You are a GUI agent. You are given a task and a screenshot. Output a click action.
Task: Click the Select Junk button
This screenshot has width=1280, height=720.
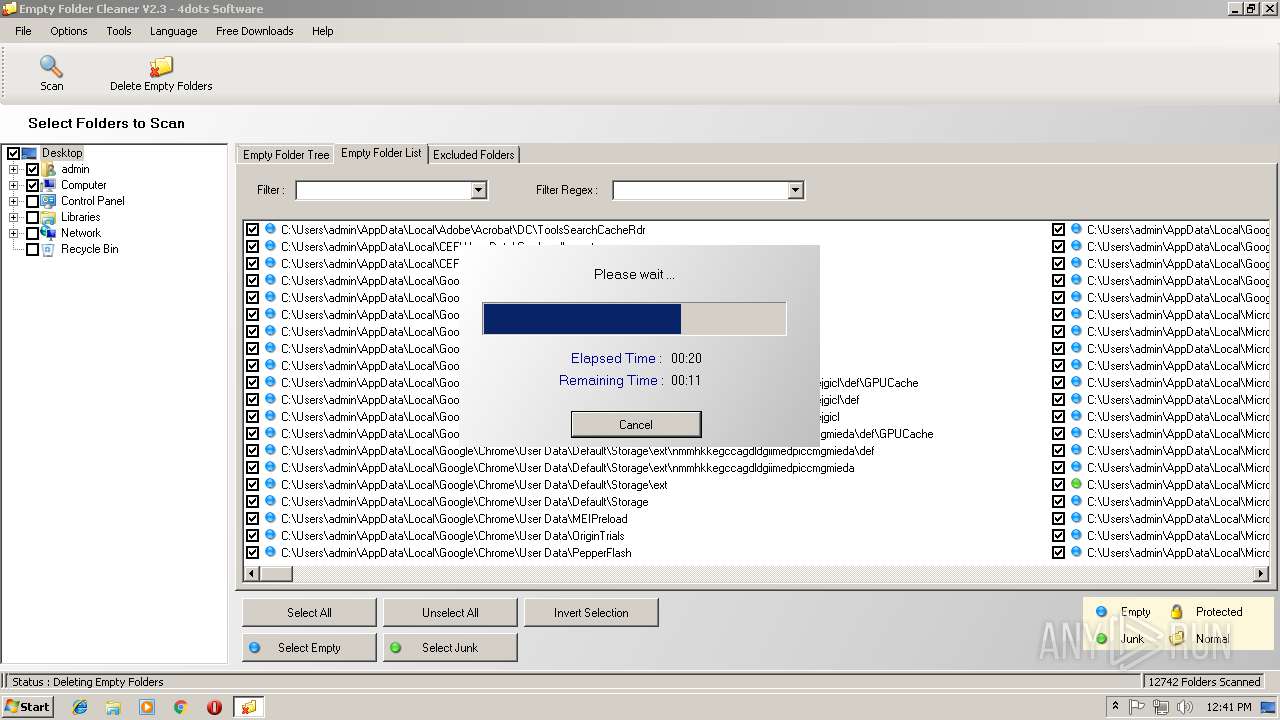[450, 647]
